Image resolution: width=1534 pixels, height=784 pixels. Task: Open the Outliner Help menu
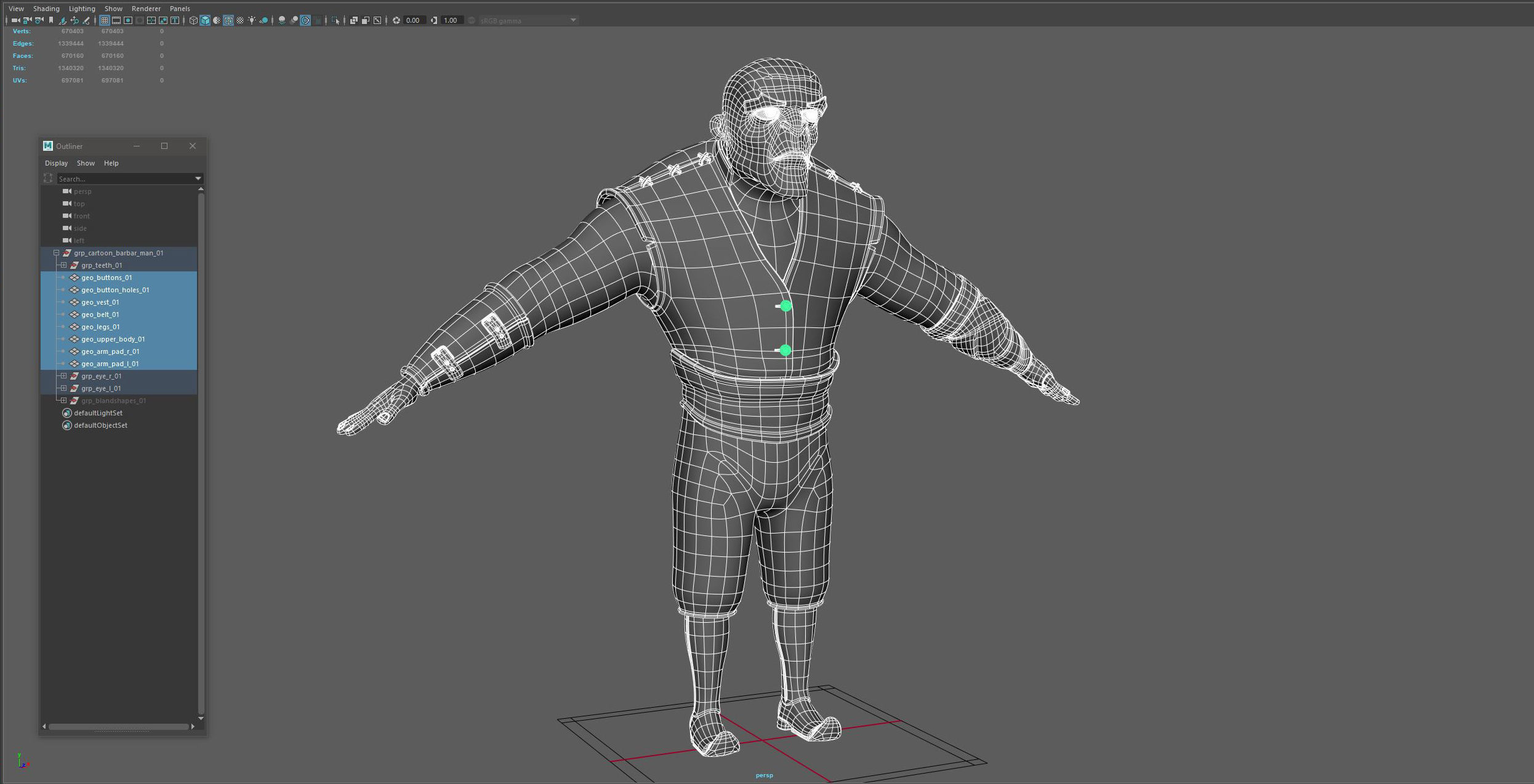(x=111, y=163)
